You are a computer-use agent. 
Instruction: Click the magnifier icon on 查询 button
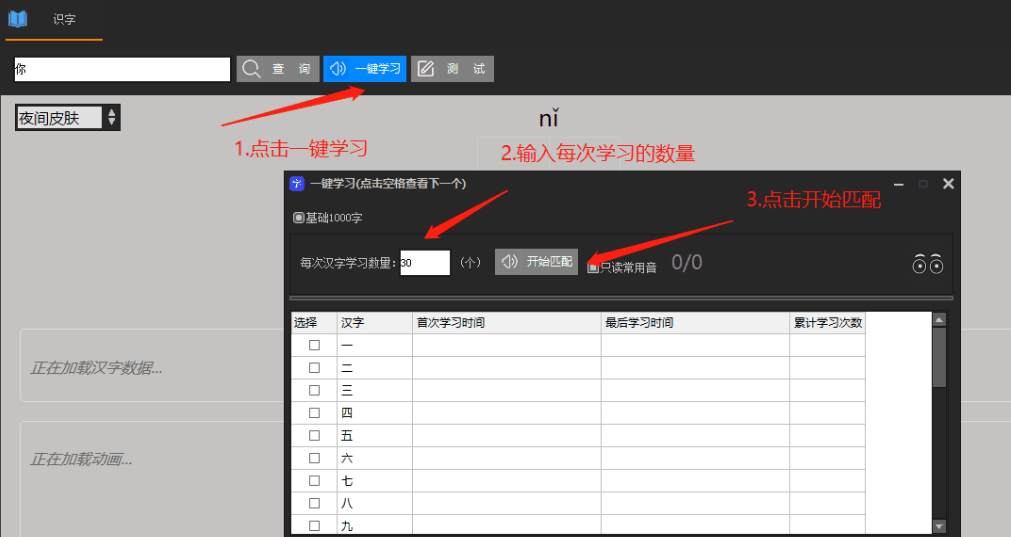pyautogui.click(x=252, y=69)
